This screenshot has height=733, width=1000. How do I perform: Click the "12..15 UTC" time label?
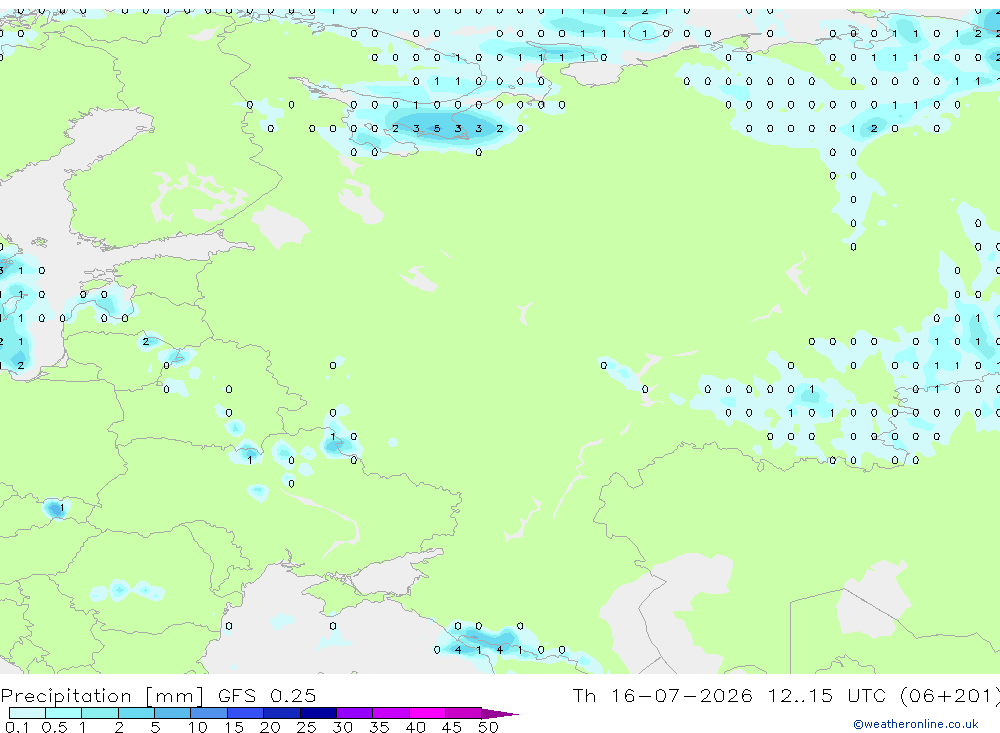tap(828, 695)
